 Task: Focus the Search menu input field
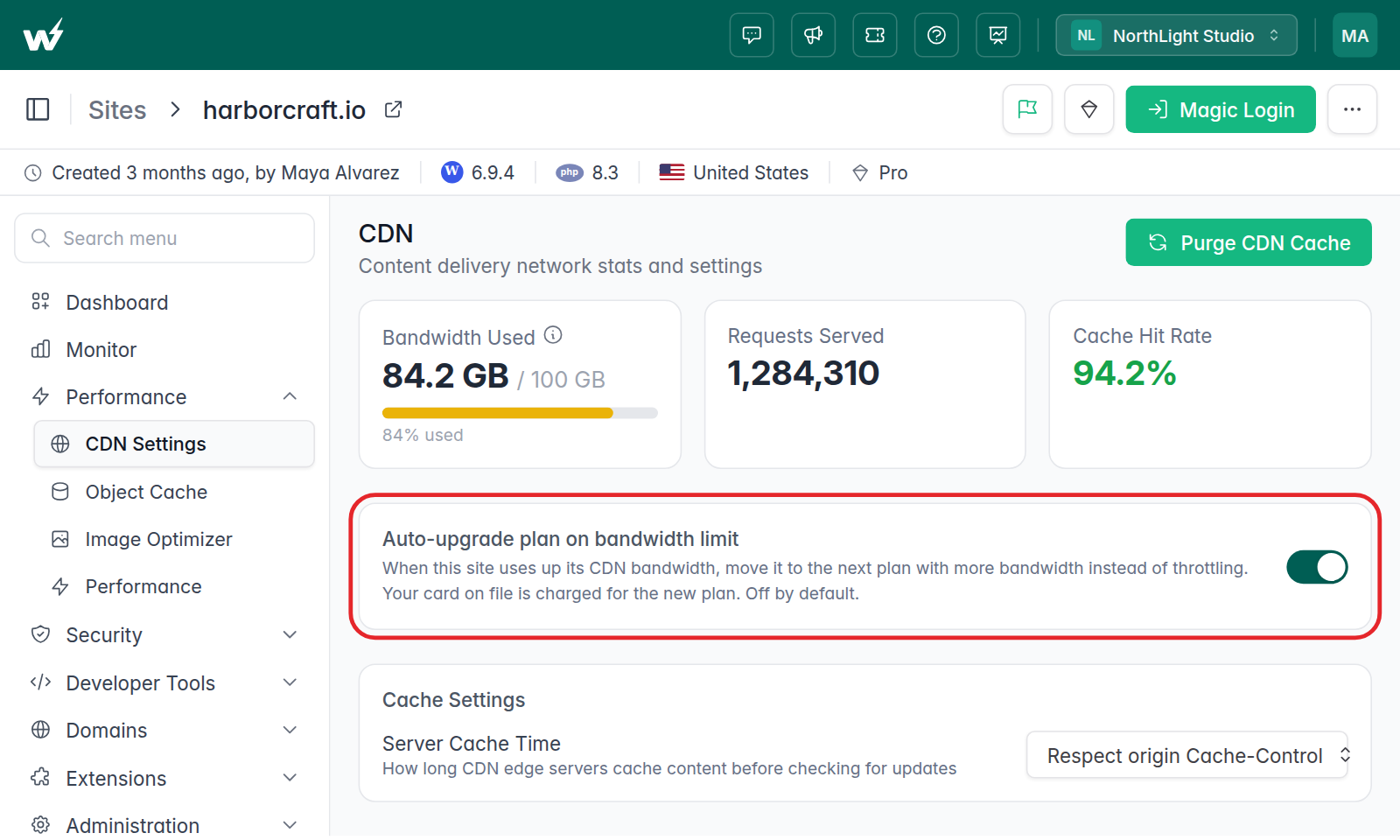[164, 238]
